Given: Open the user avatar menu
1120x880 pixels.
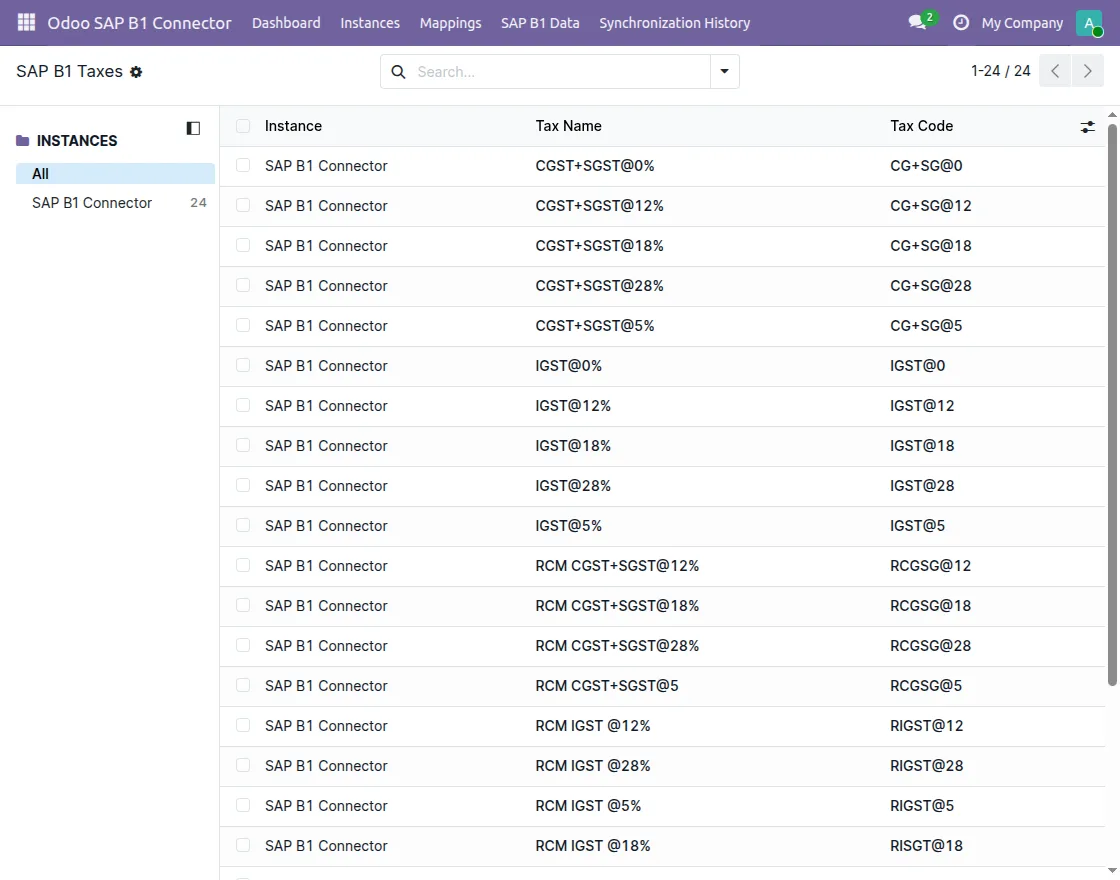Looking at the screenshot, I should coord(1089,23).
